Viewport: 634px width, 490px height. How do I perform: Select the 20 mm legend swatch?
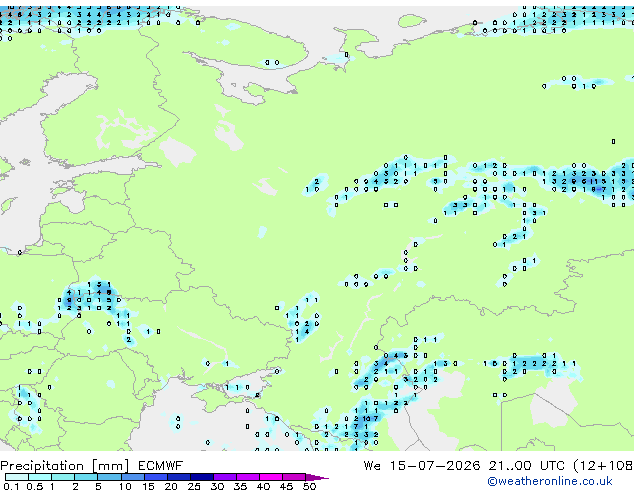coord(179,477)
